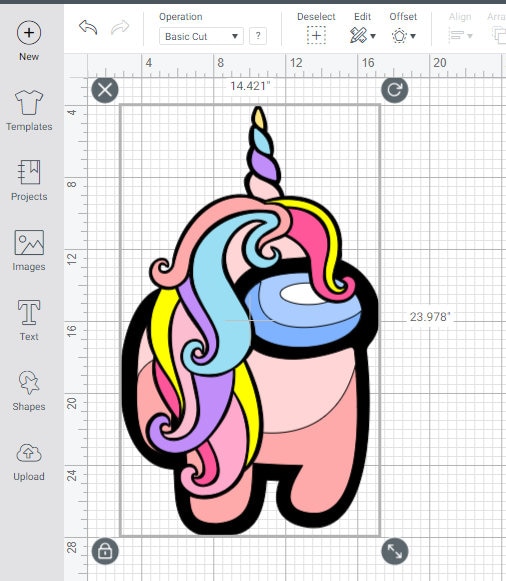Click the 14.421" width label
The width and height of the screenshot is (506, 581).
[250, 86]
